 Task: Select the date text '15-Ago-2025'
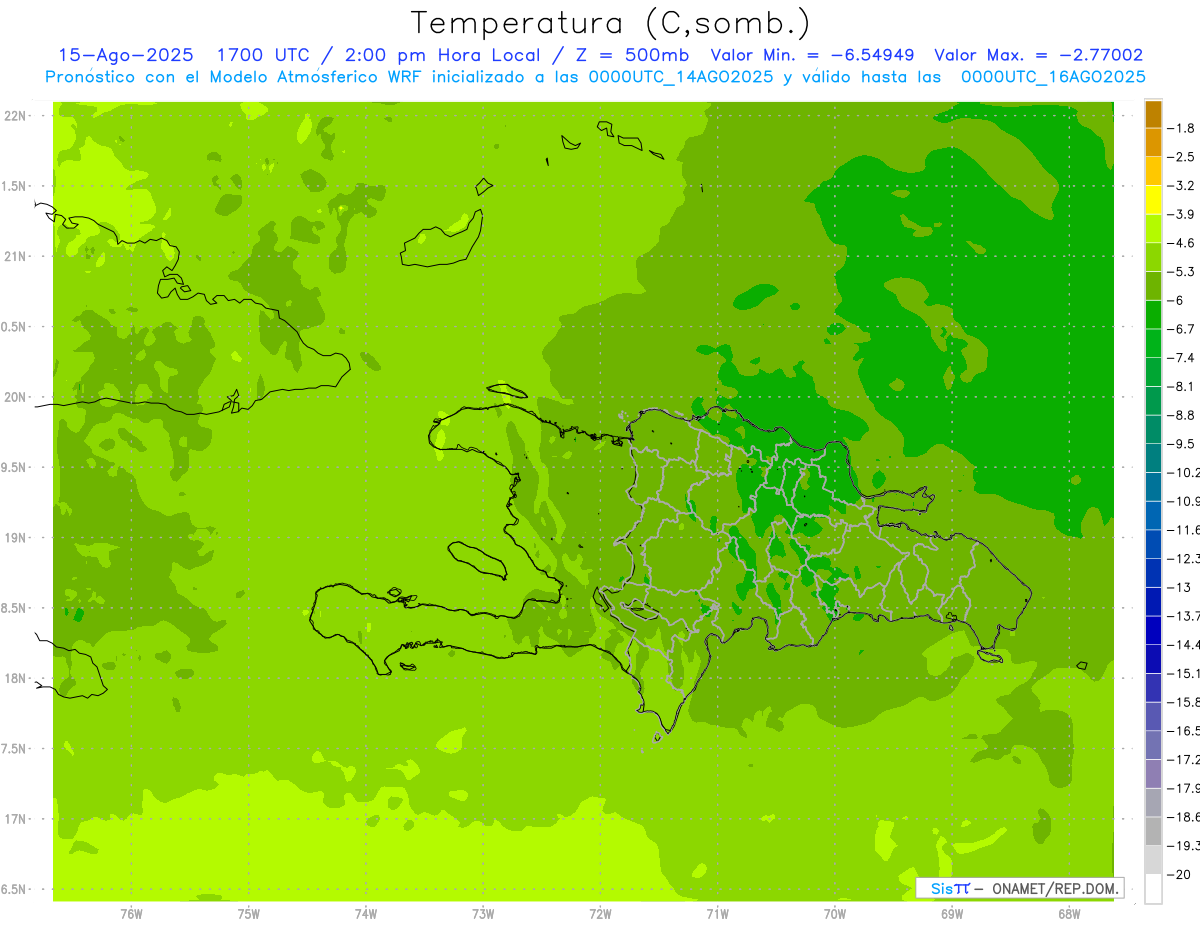click(126, 55)
